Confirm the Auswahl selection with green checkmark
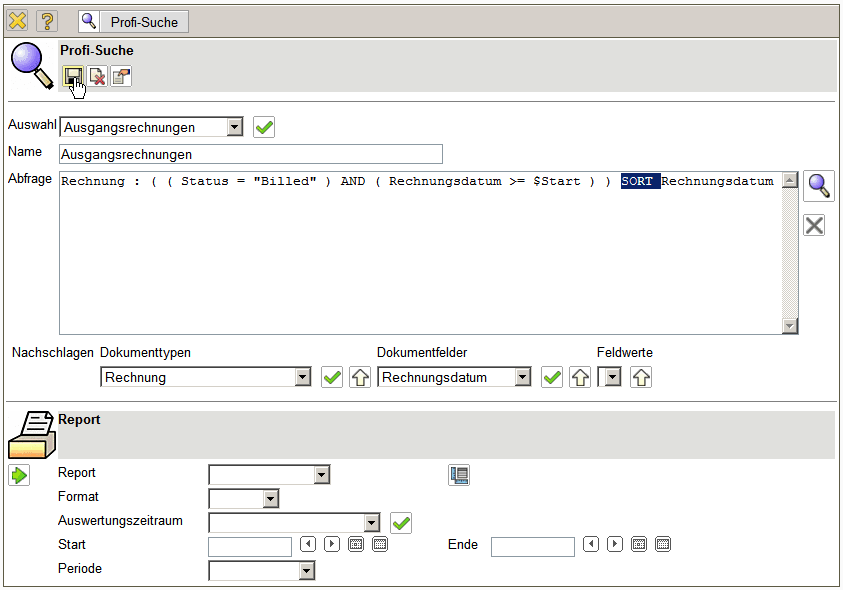This screenshot has width=843, height=590. (264, 127)
